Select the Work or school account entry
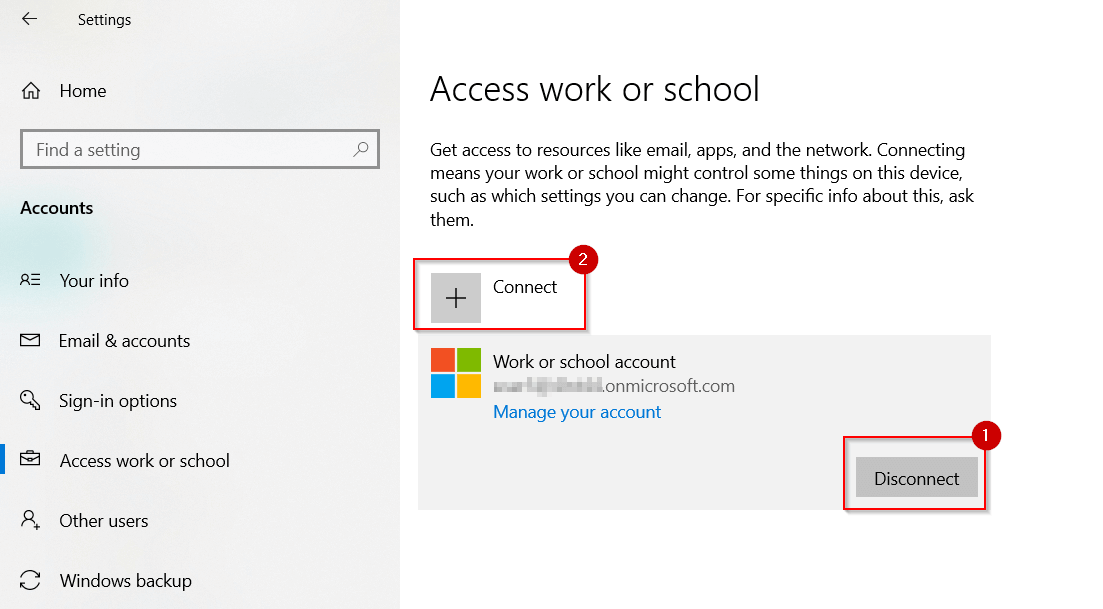The height and width of the screenshot is (609, 1103). [x=584, y=362]
